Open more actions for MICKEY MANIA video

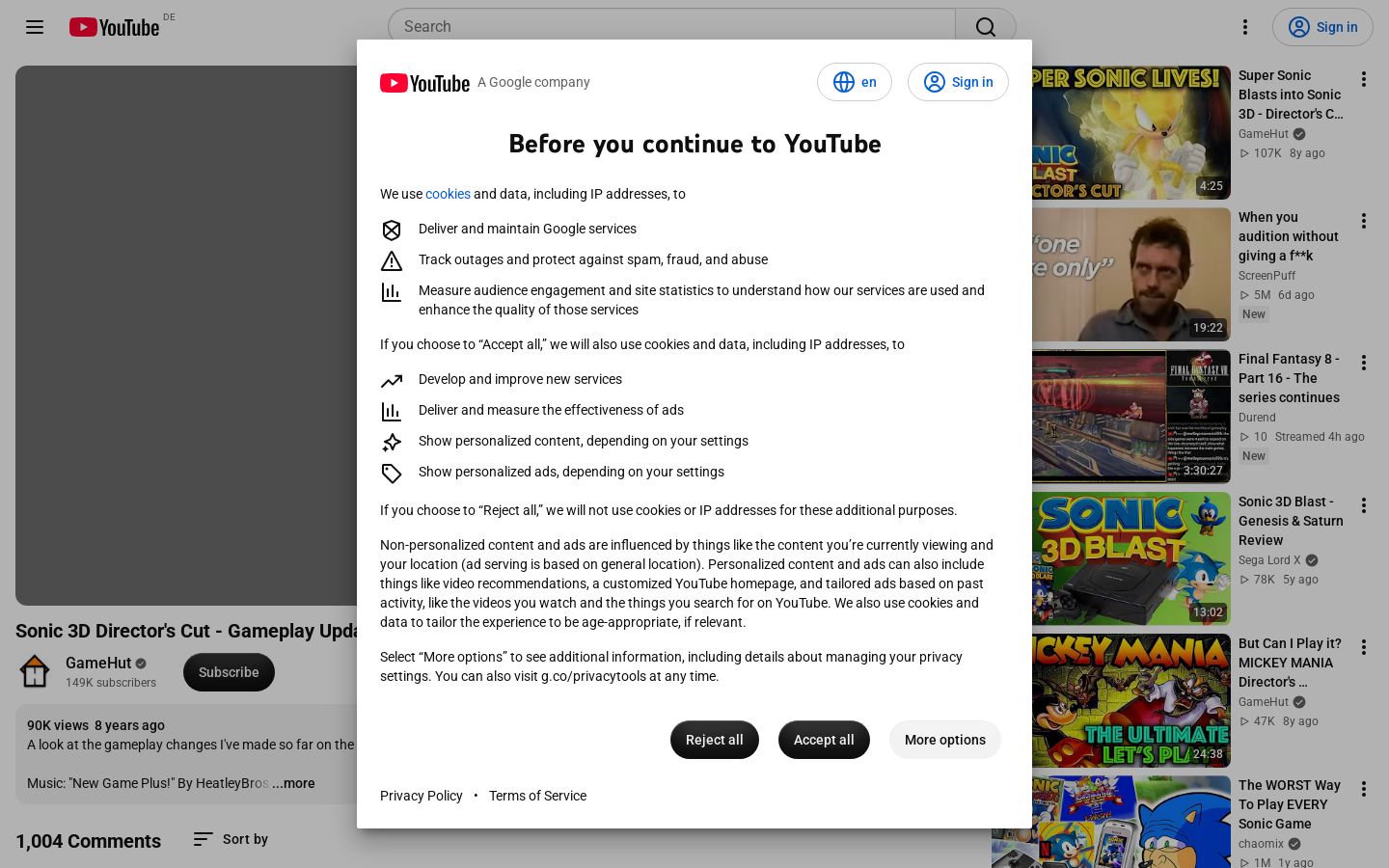[1364, 647]
